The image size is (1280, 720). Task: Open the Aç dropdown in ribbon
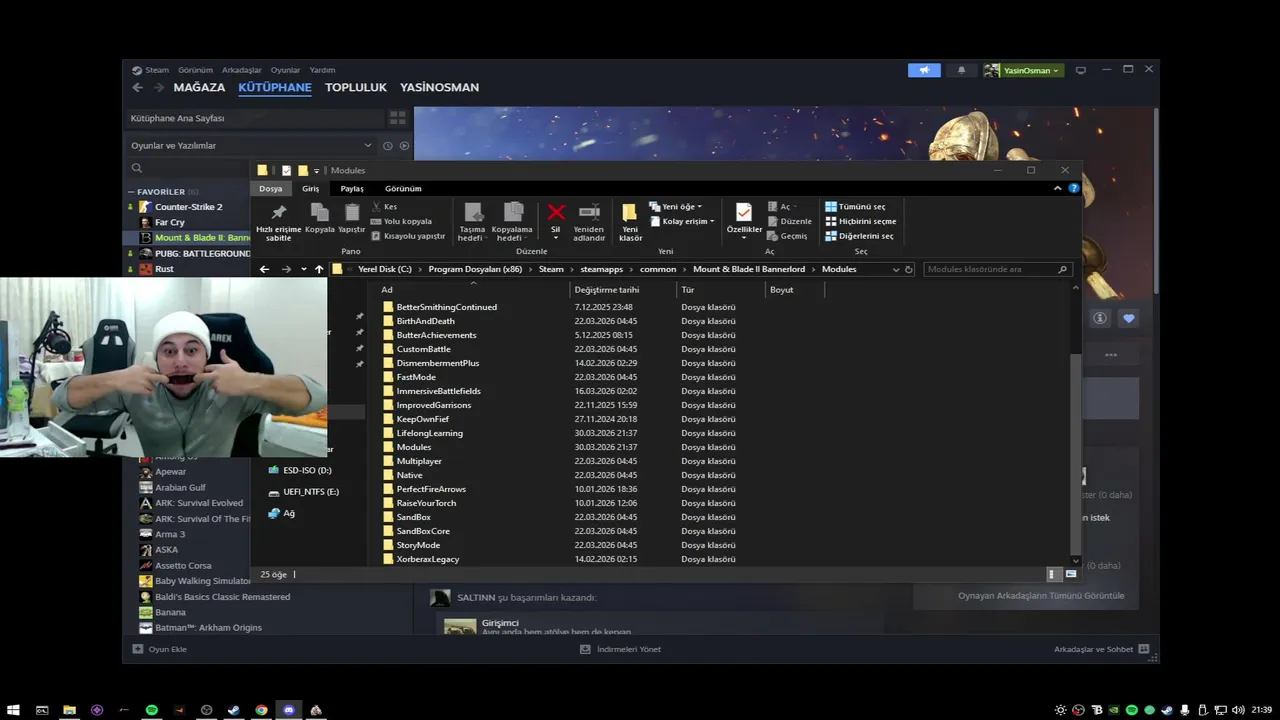(x=784, y=207)
